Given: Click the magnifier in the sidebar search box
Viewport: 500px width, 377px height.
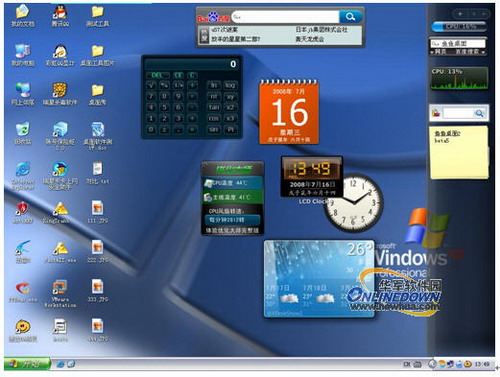Looking at the screenshot, I should point(479,113).
